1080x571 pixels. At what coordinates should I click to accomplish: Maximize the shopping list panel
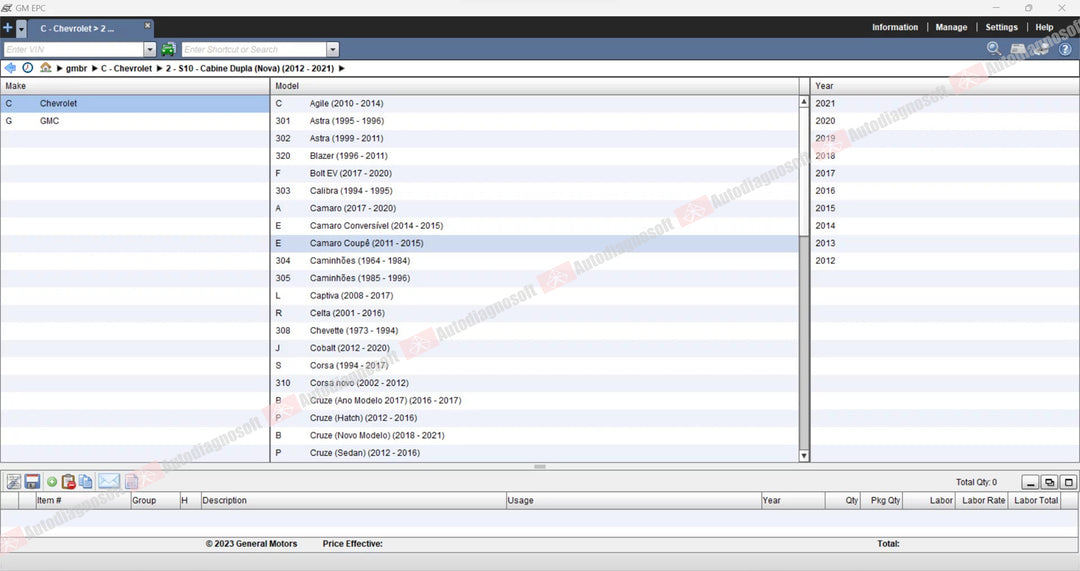coord(1068,482)
